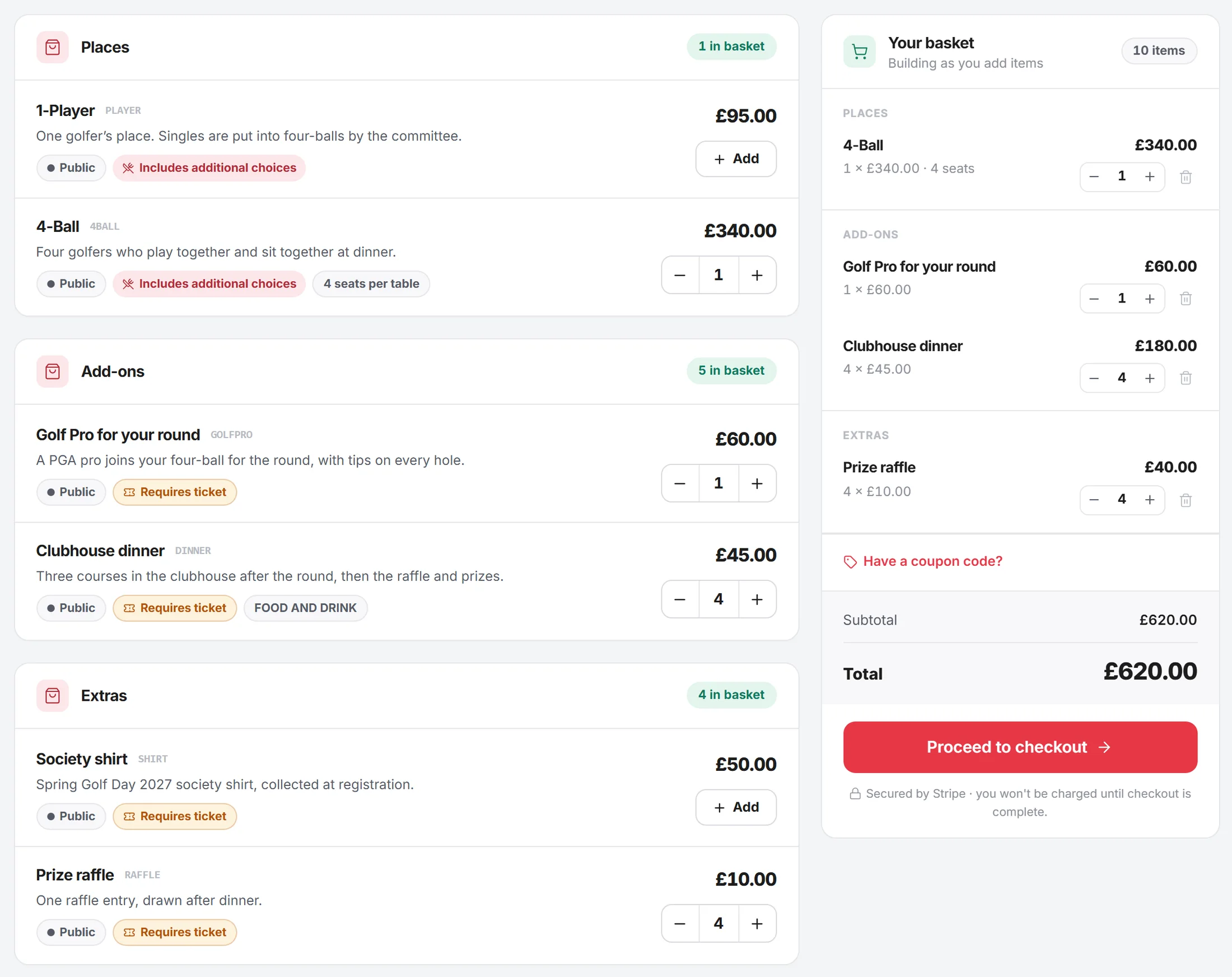Screen dimensions: 1232x977
Task: Increase 4-Ball quantity in the Places list
Action: coord(757,275)
